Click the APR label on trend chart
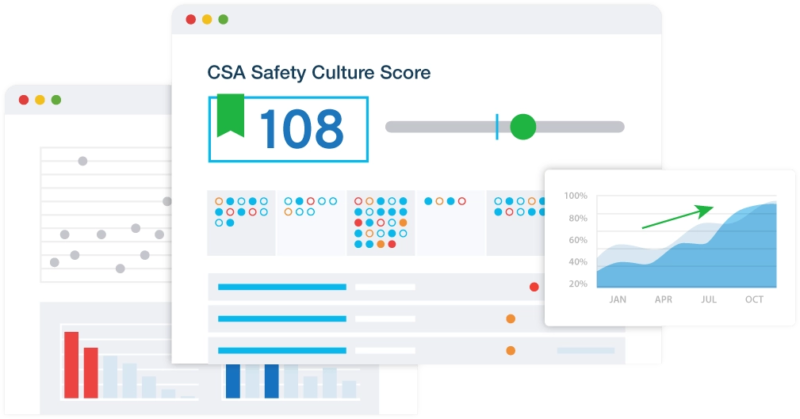This screenshot has width=800, height=419. [663, 300]
